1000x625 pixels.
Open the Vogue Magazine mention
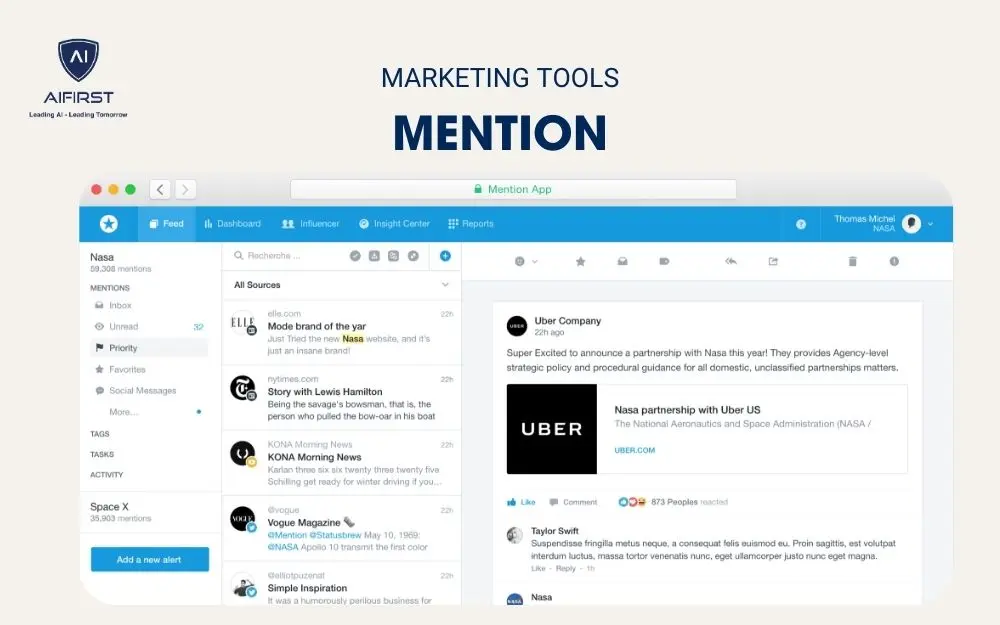click(x=342, y=529)
